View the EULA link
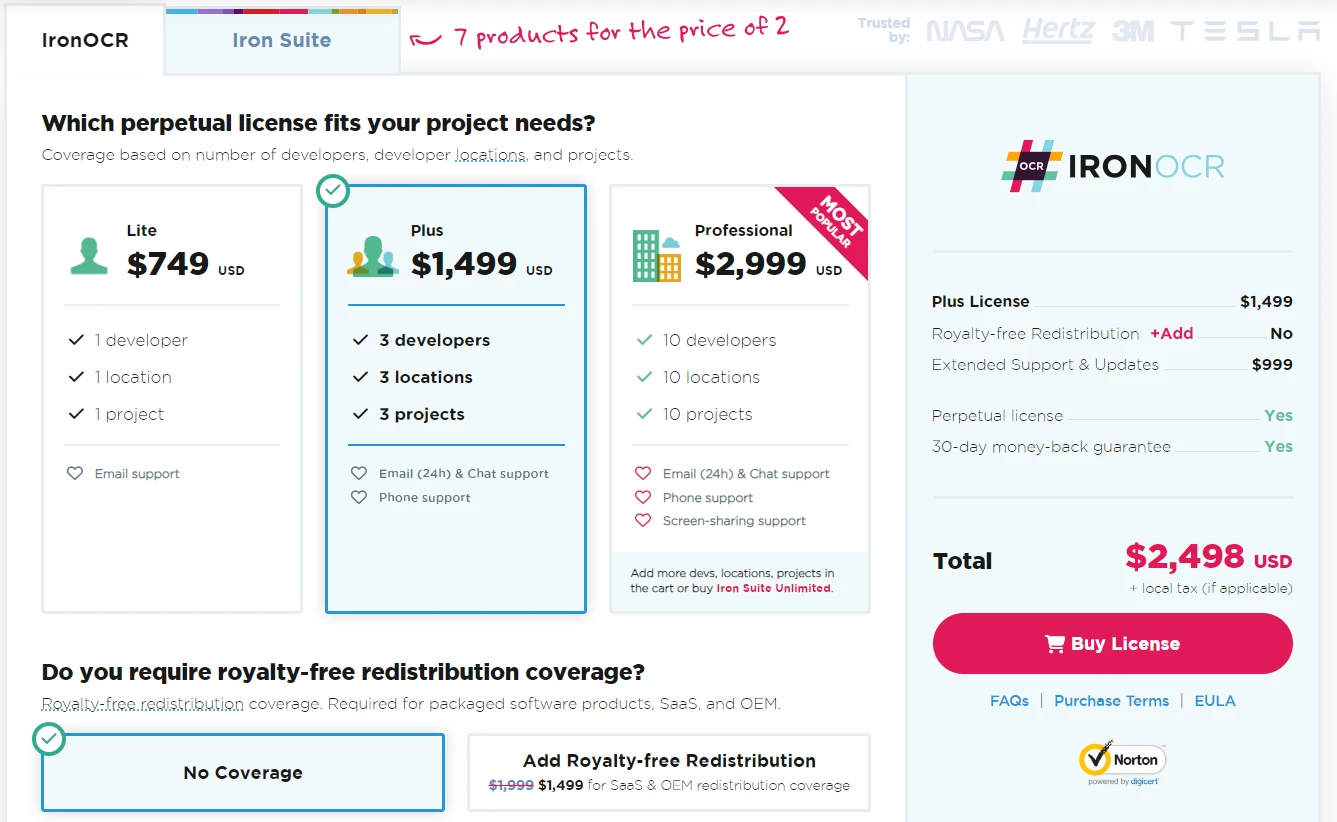The width and height of the screenshot is (1337, 822). 1215,701
